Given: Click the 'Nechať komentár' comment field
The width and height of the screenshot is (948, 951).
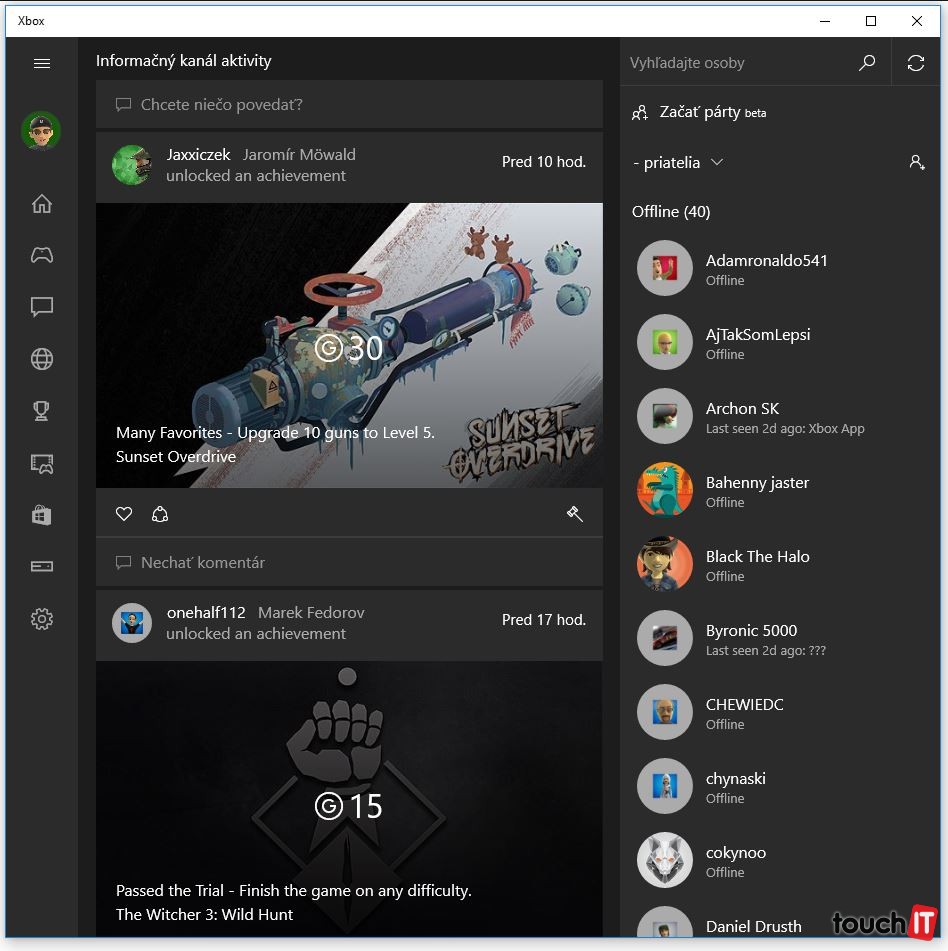Looking at the screenshot, I should point(349,562).
